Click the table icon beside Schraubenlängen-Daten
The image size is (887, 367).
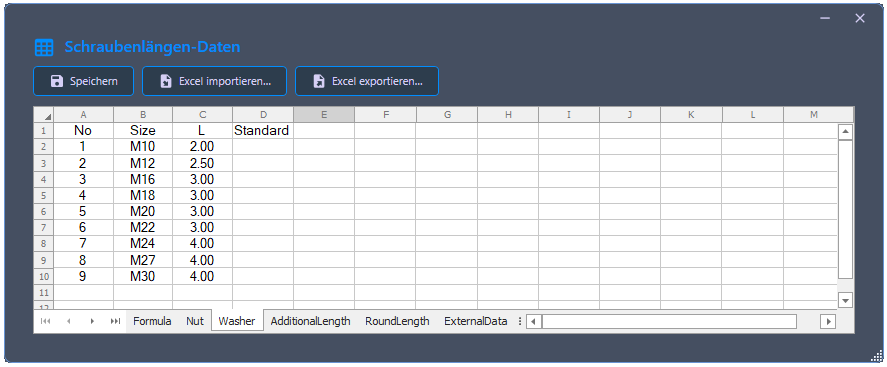(44, 48)
